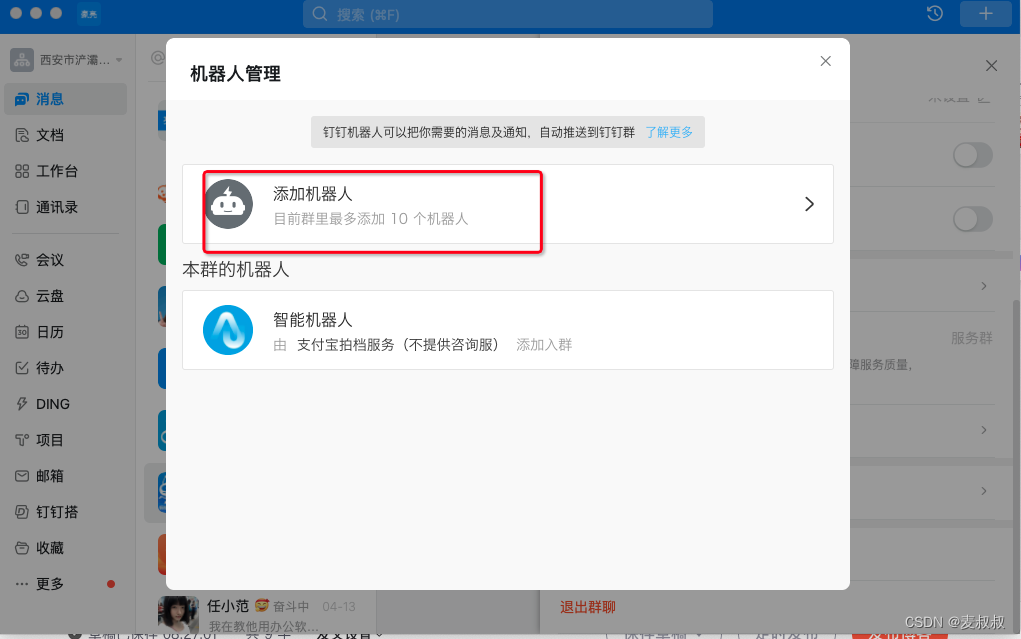The image size is (1021, 639).
Task: Click the 钉钉搭 icon in sidebar
Action: click(x=21, y=512)
